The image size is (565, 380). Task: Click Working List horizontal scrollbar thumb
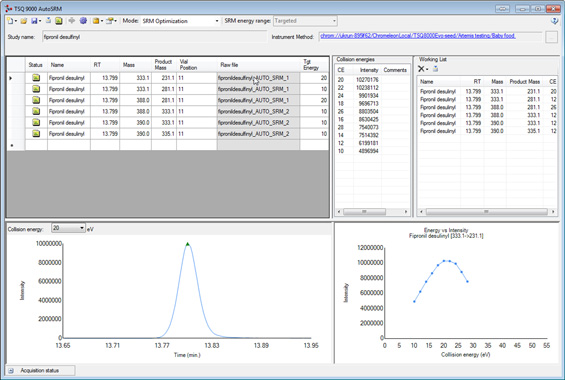tap(486, 212)
